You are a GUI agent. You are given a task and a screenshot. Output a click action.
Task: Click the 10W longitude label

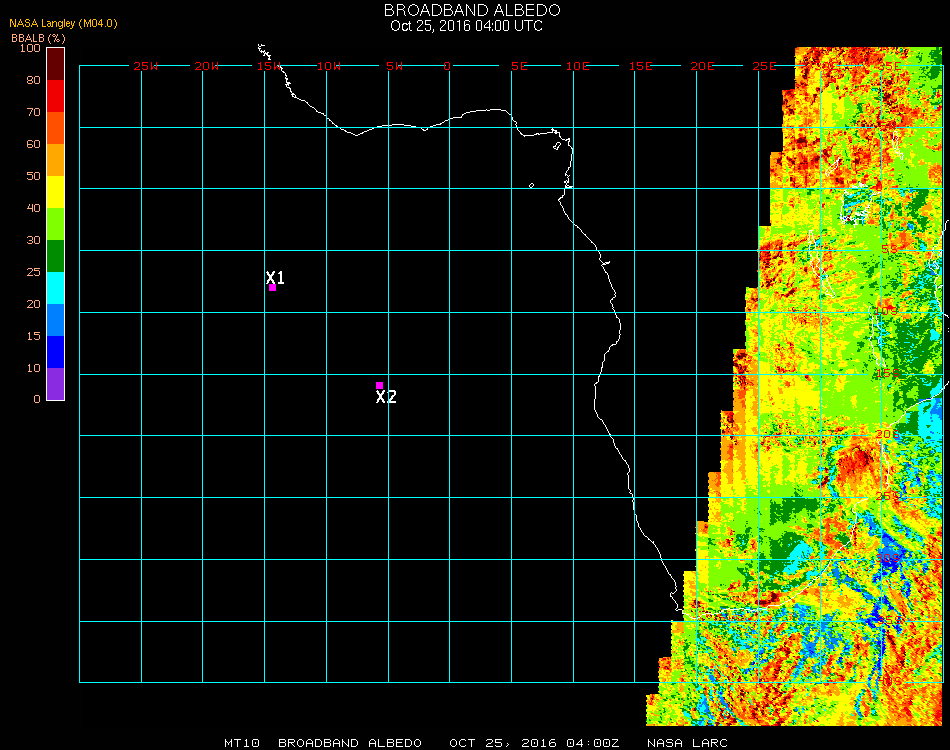point(329,66)
